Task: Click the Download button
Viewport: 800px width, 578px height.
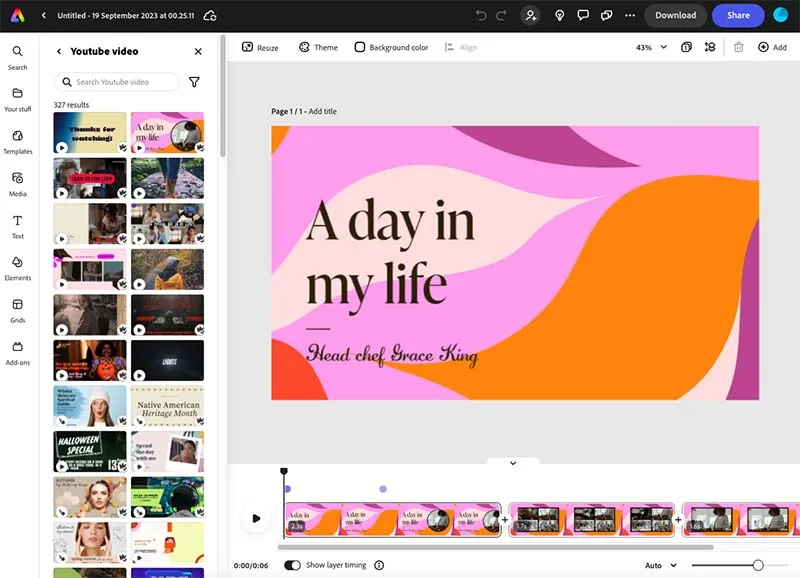Action: (x=675, y=15)
